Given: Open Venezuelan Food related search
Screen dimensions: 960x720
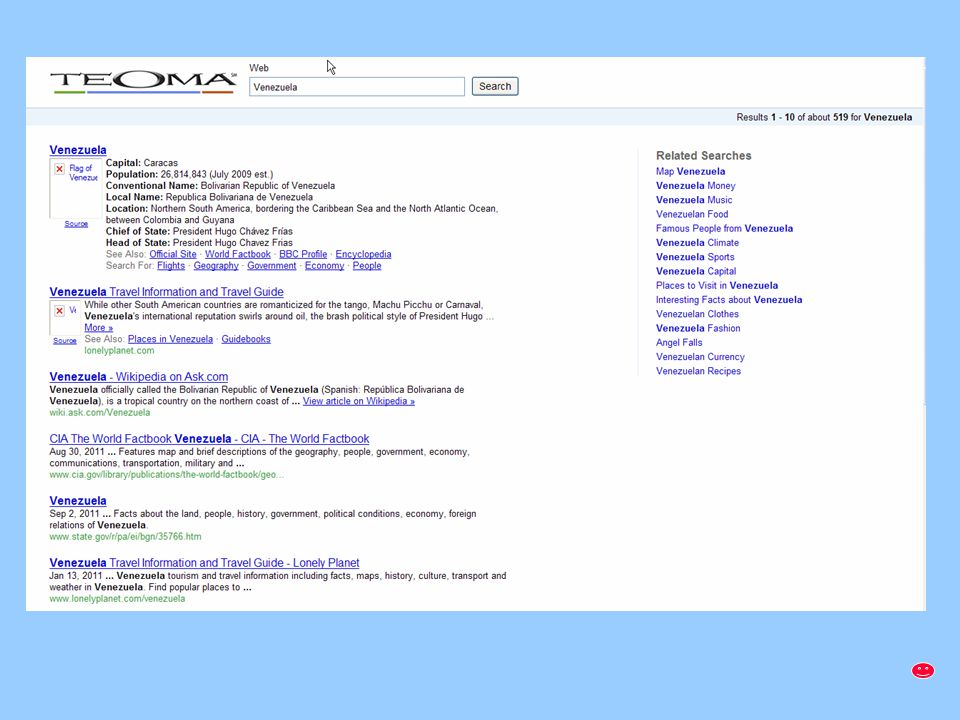Looking at the screenshot, I should point(692,214).
